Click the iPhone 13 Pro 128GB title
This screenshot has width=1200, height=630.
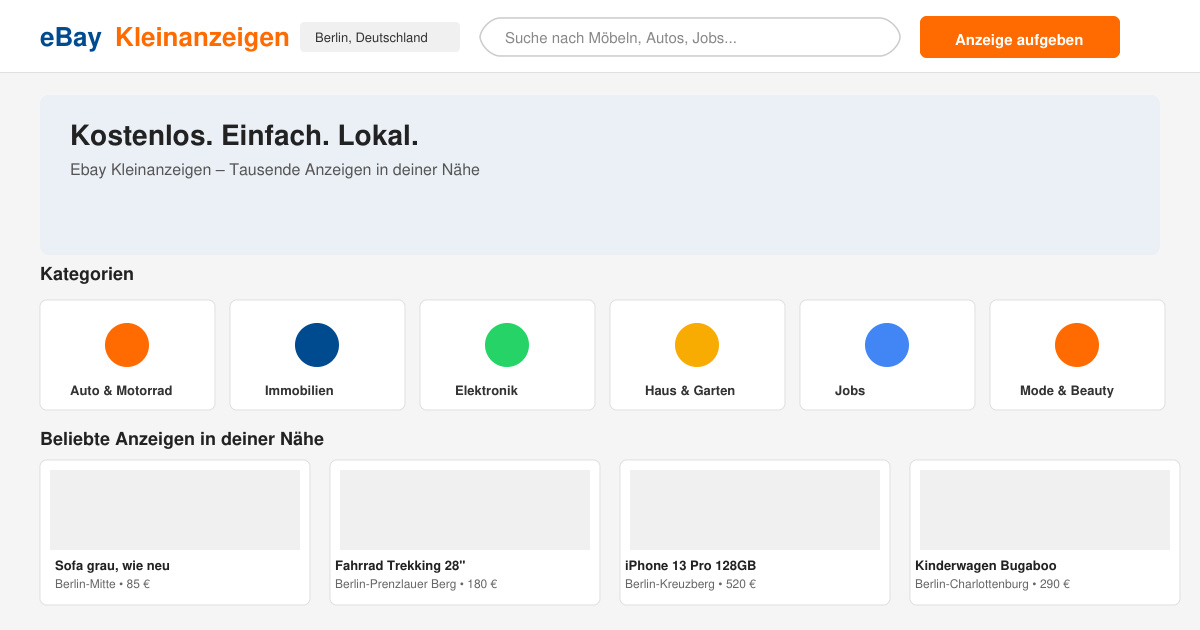[x=690, y=566]
